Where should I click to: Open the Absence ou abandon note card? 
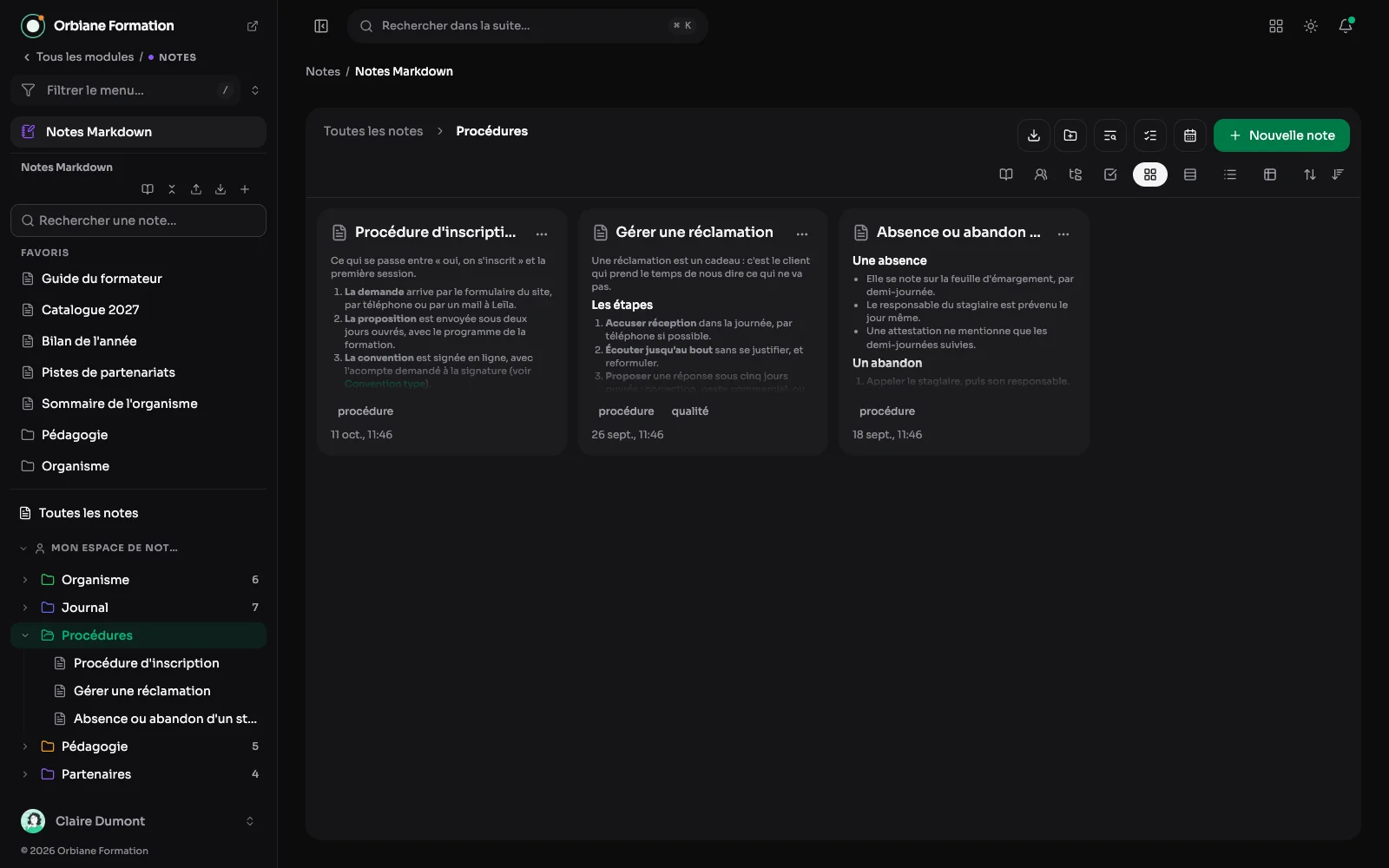tap(964, 332)
